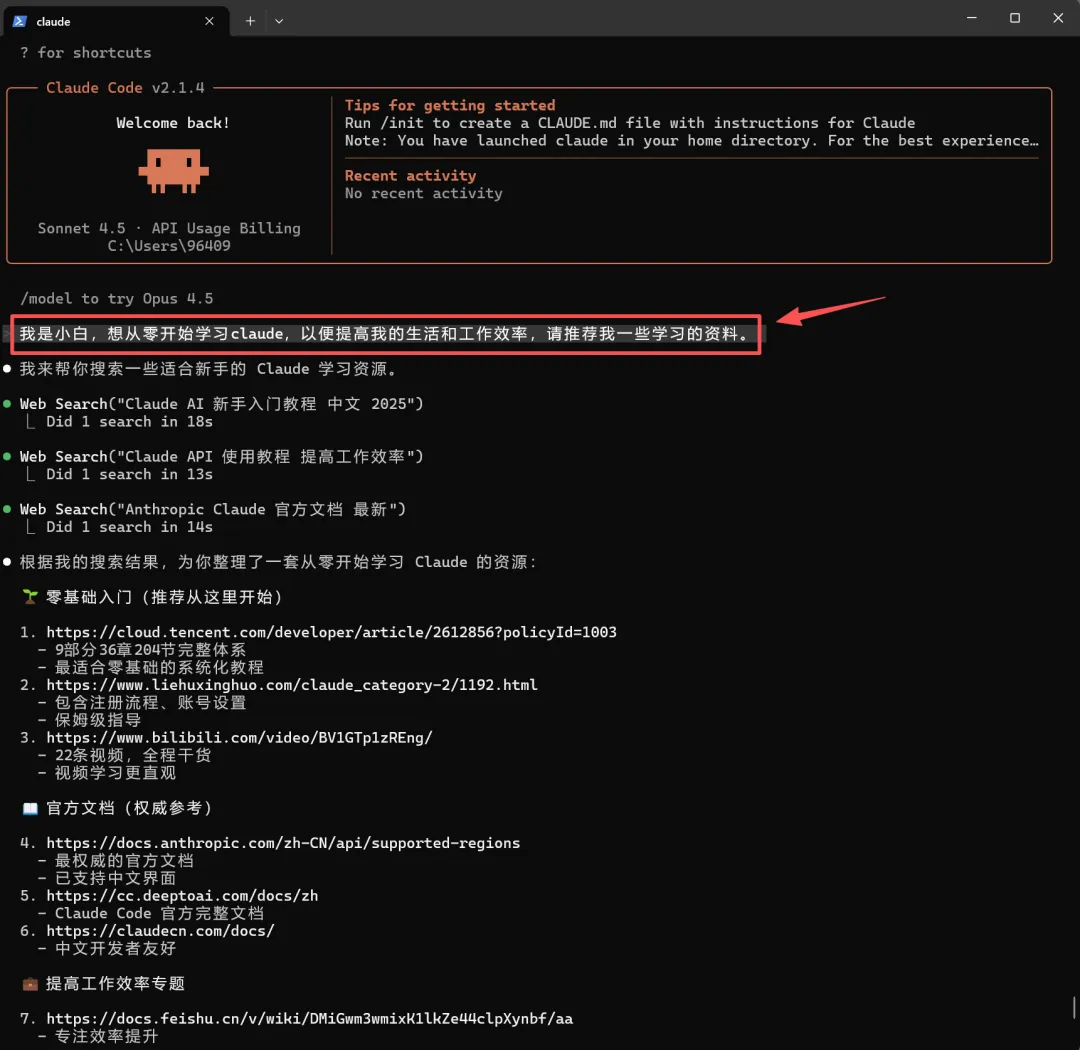Click the line 'Claude Code 官方完整文档'

159,914
